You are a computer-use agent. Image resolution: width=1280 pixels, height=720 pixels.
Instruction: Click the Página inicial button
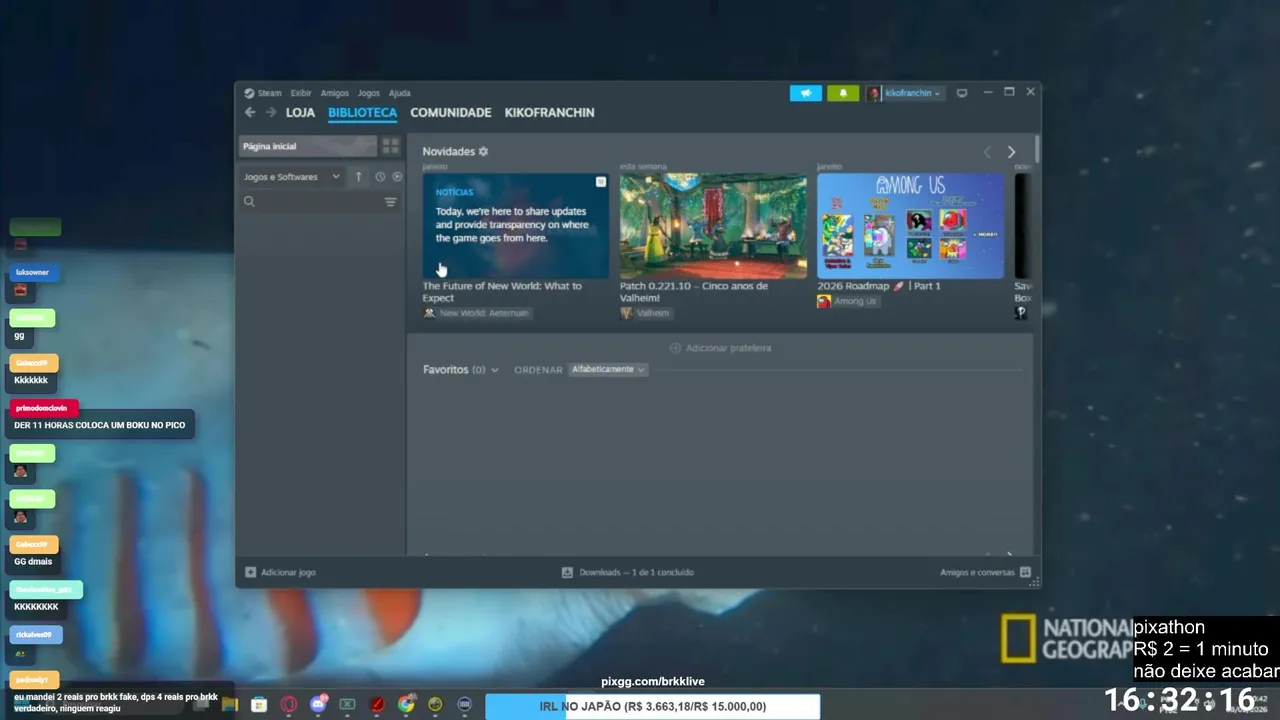point(308,146)
